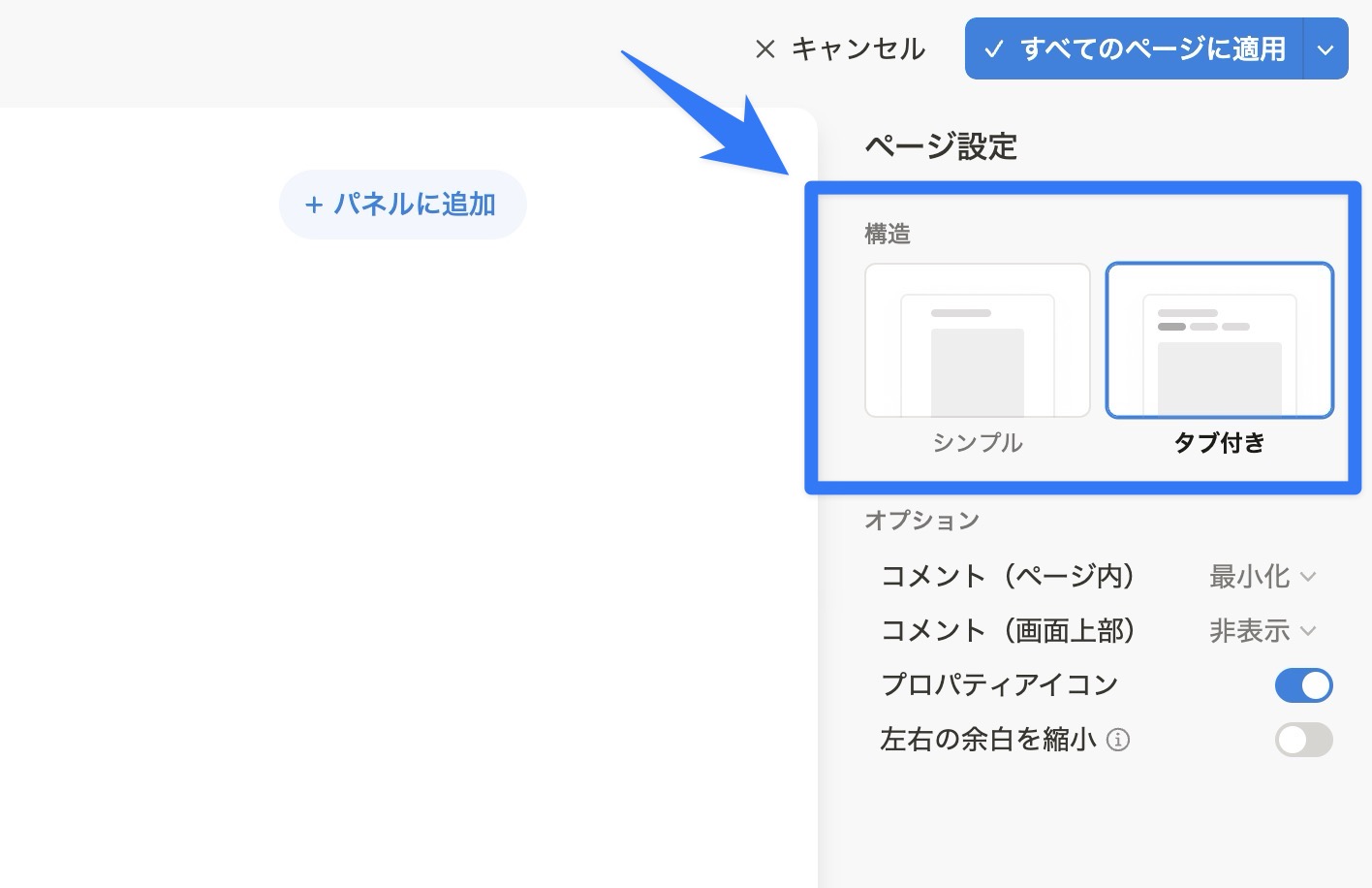
Task: Apply to all pages with すべてのページに適用
Action: (1135, 48)
